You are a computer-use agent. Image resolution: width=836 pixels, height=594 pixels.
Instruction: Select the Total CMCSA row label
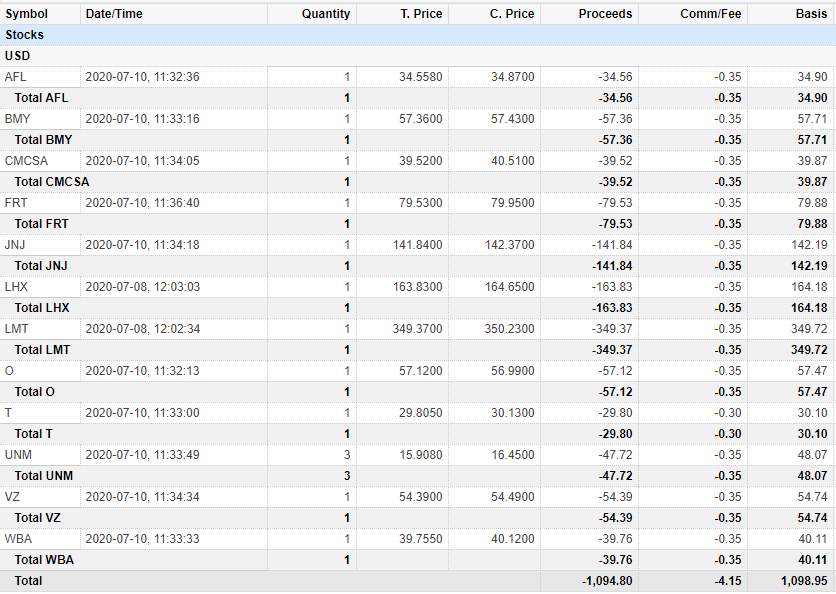coord(52,182)
